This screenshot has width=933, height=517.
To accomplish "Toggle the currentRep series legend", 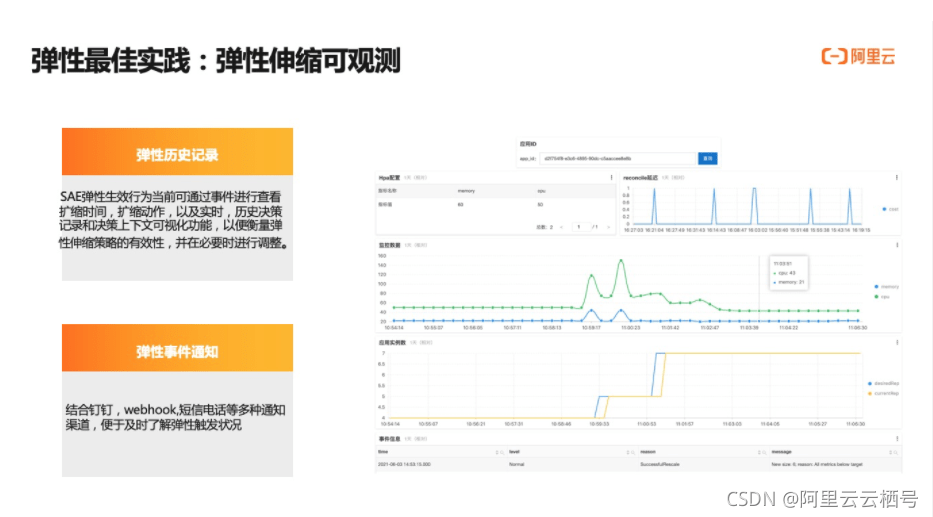I will pyautogui.click(x=884, y=393).
